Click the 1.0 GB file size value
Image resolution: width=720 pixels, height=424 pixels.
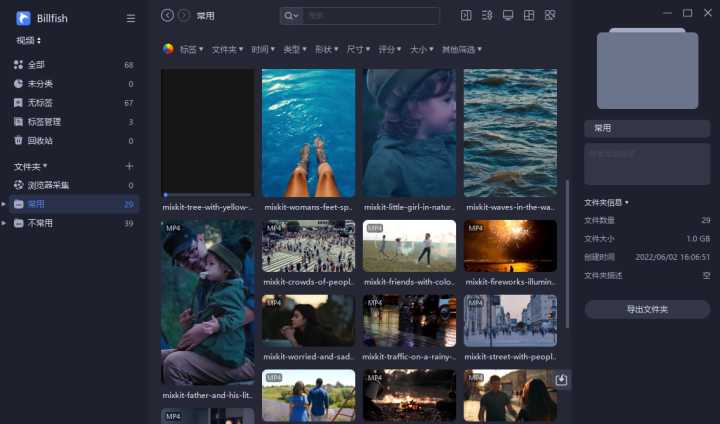(698, 238)
